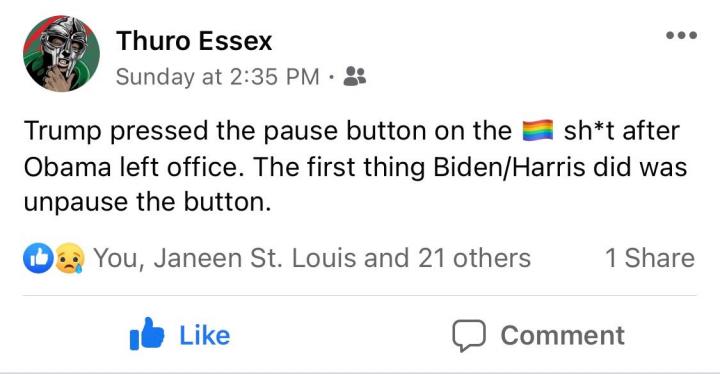This screenshot has width=720, height=374.
Task: Click the post text about Biden/Harris
Action: point(355,166)
